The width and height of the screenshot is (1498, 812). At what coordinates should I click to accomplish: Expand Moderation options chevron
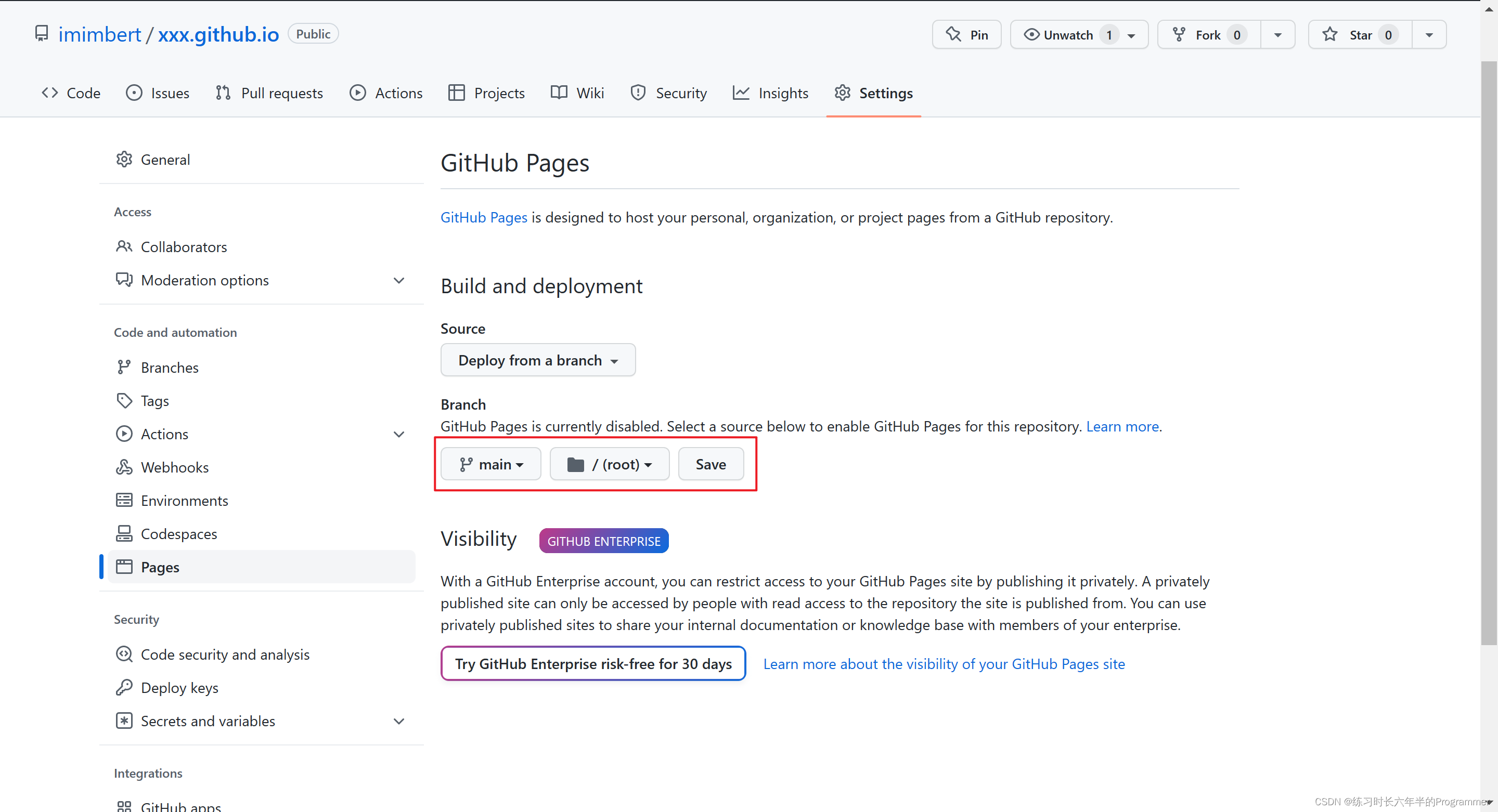(x=399, y=280)
